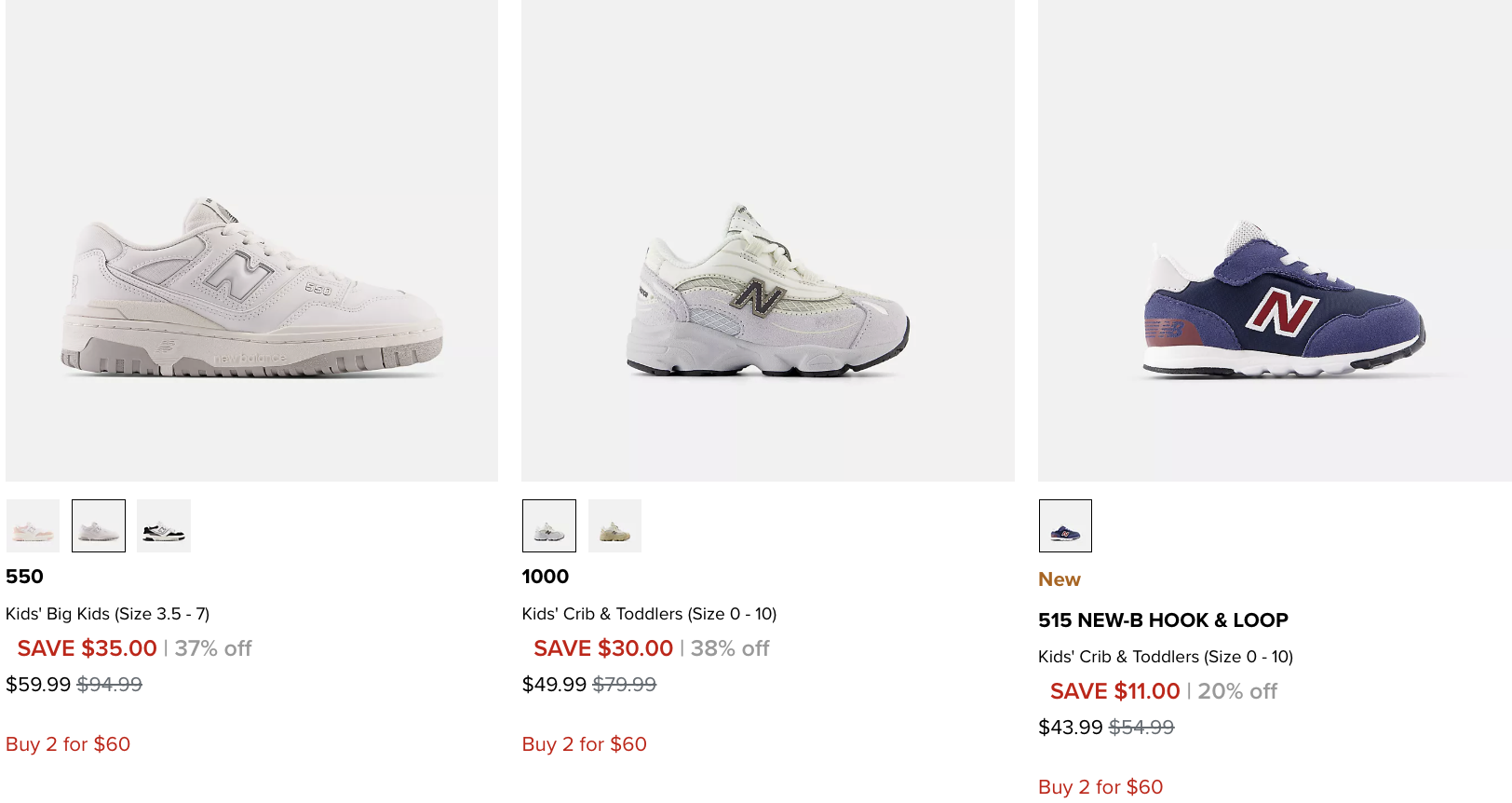Click the $59.99 sale price
Screen dimensions: 1512x803
tap(38, 685)
